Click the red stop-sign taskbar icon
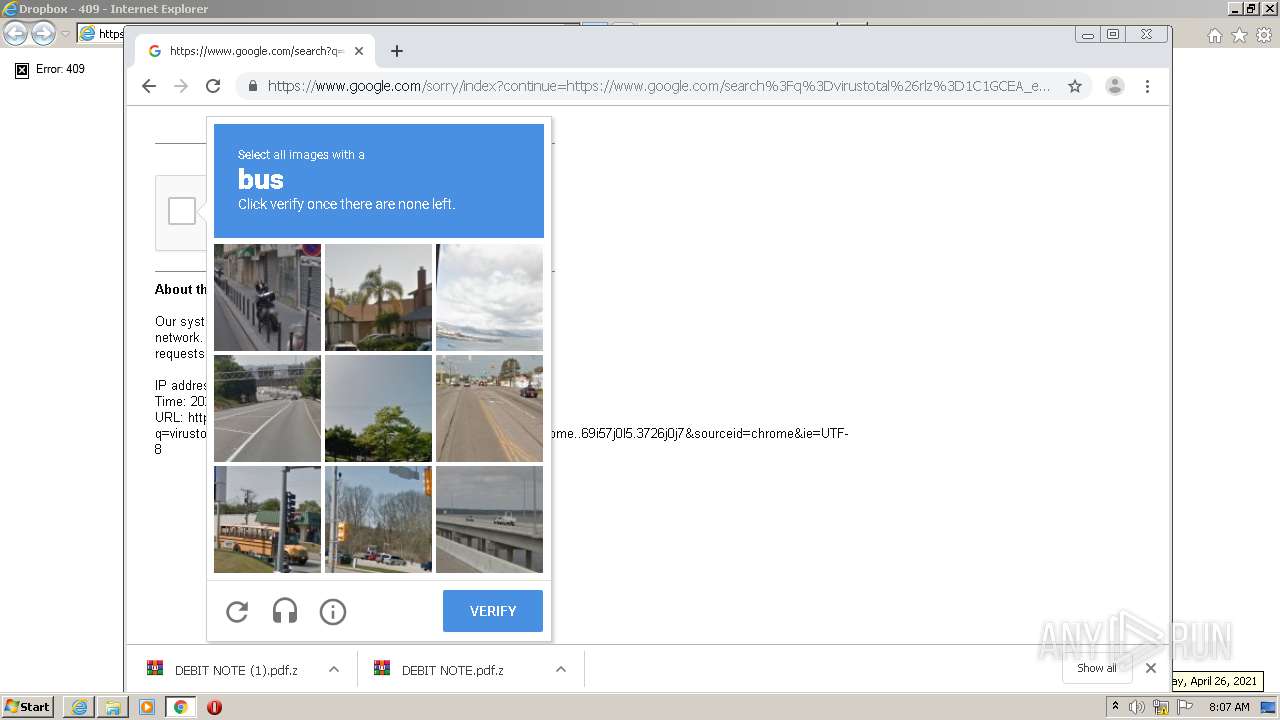1280x720 pixels. (214, 707)
